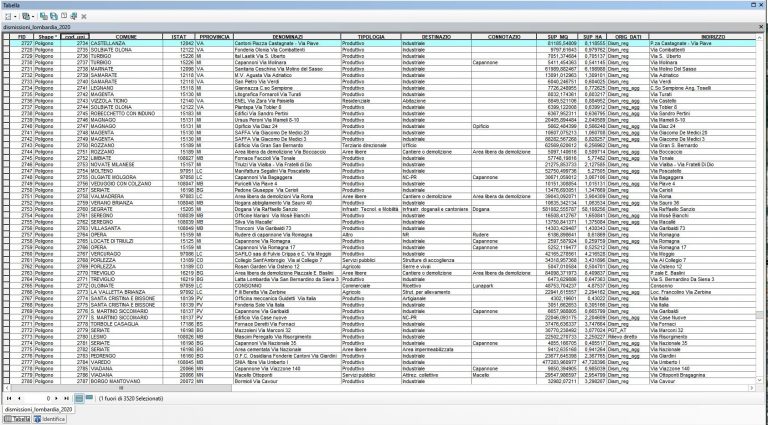This screenshot has height=425, width=768.
Task: Click the NOVATE MILANESE cell
Action: point(126,165)
